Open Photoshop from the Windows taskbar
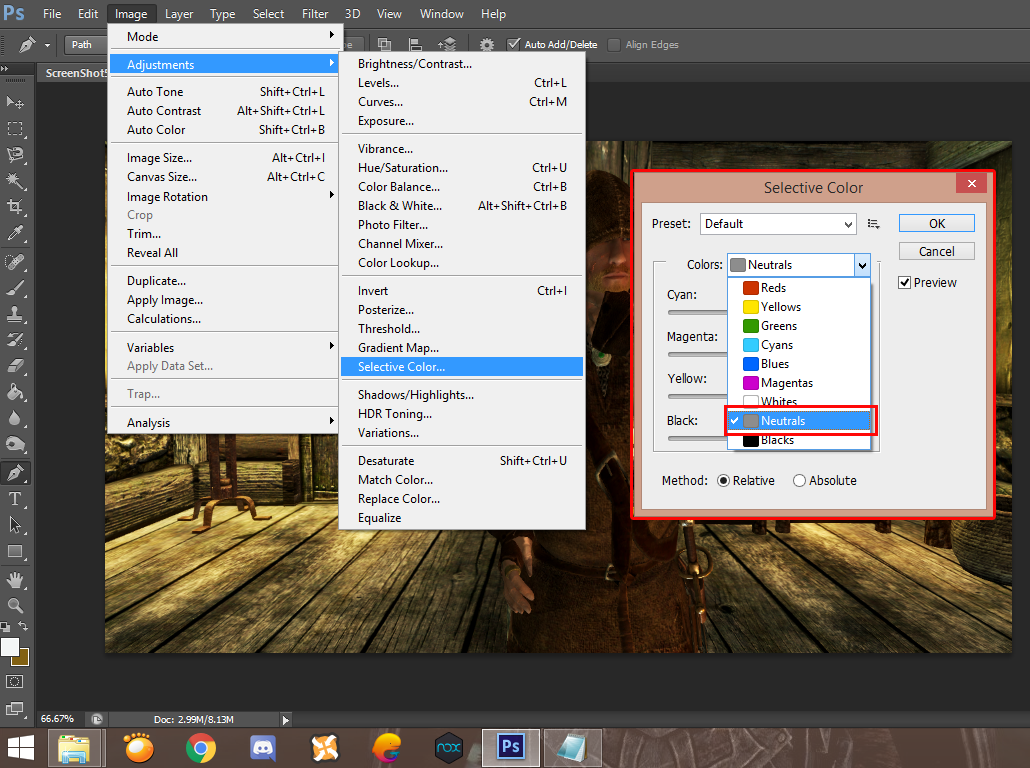 (x=510, y=748)
